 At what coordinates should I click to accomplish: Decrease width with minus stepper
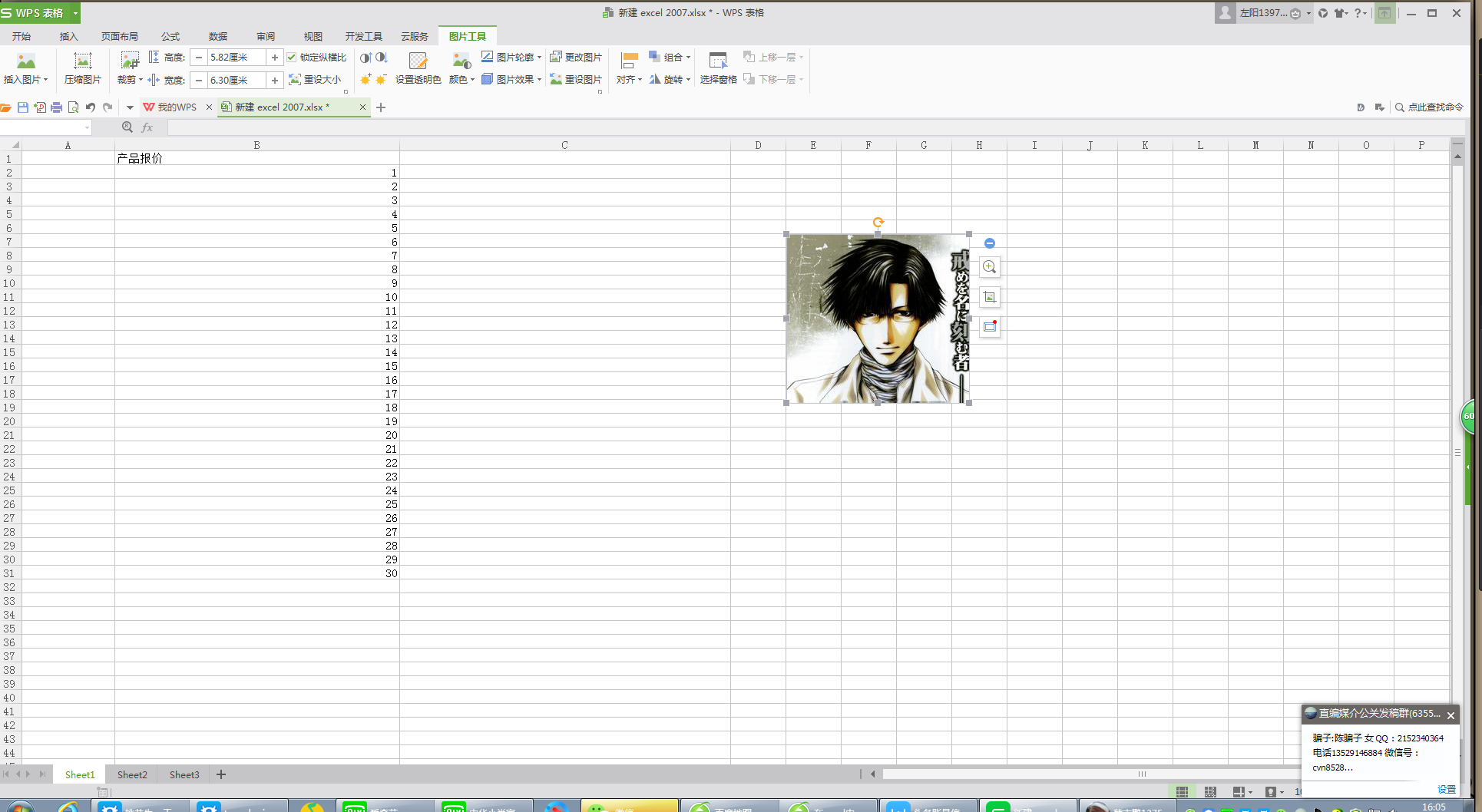[x=199, y=80]
